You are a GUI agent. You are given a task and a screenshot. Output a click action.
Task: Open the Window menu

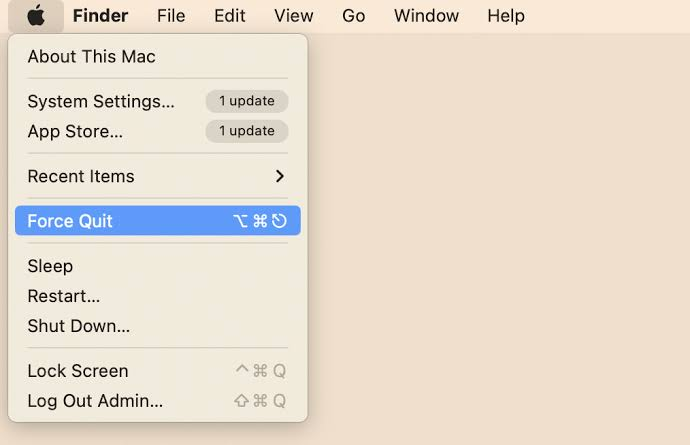coord(426,16)
